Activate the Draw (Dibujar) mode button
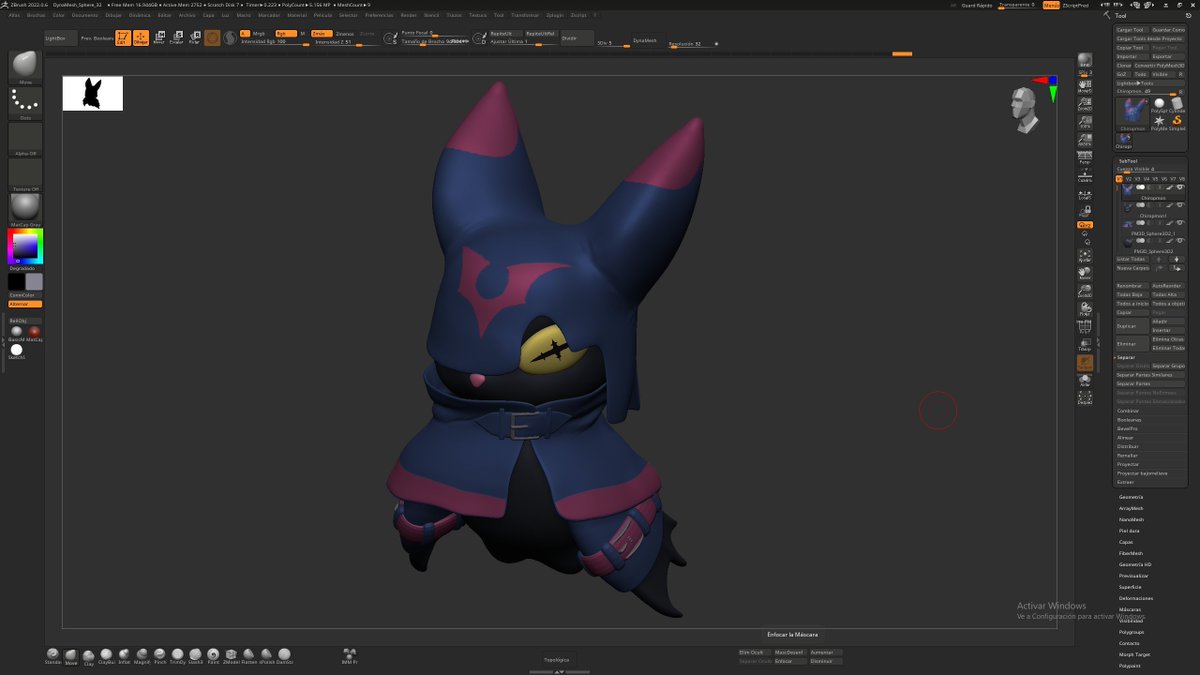Screen dimensions: 1200x675 pos(140,38)
